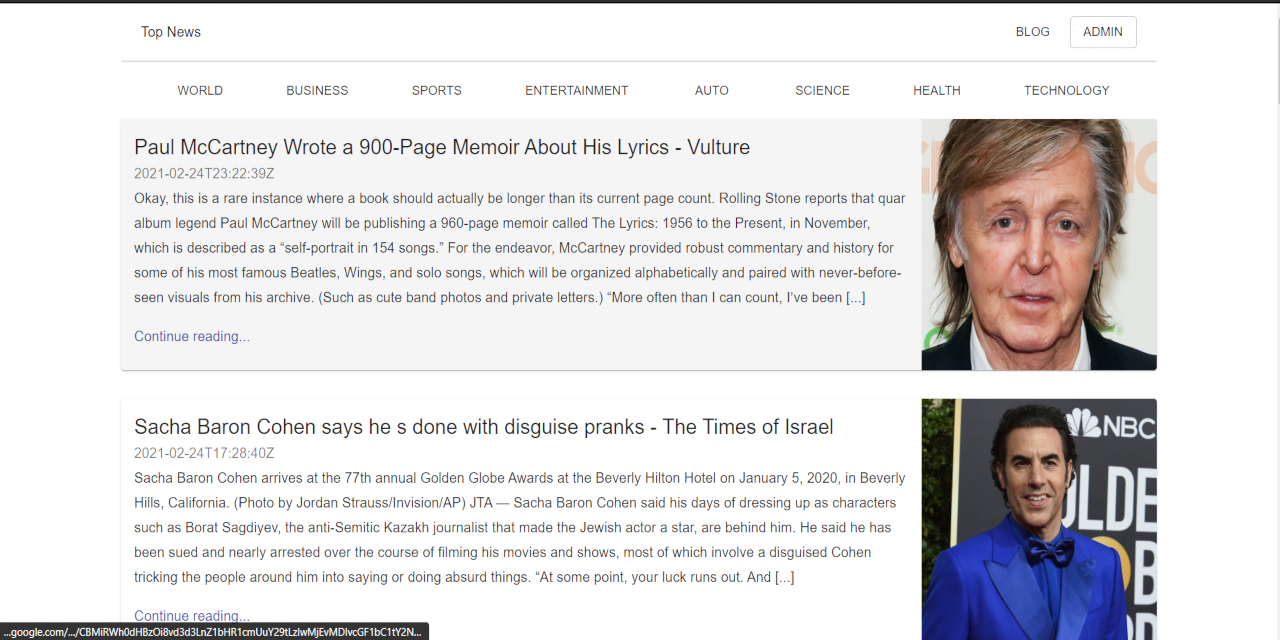Continue reading the Paul McCartney article

tap(192, 336)
